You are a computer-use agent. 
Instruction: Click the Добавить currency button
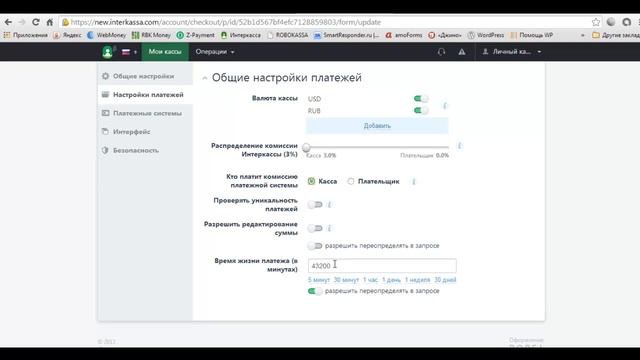(377, 126)
